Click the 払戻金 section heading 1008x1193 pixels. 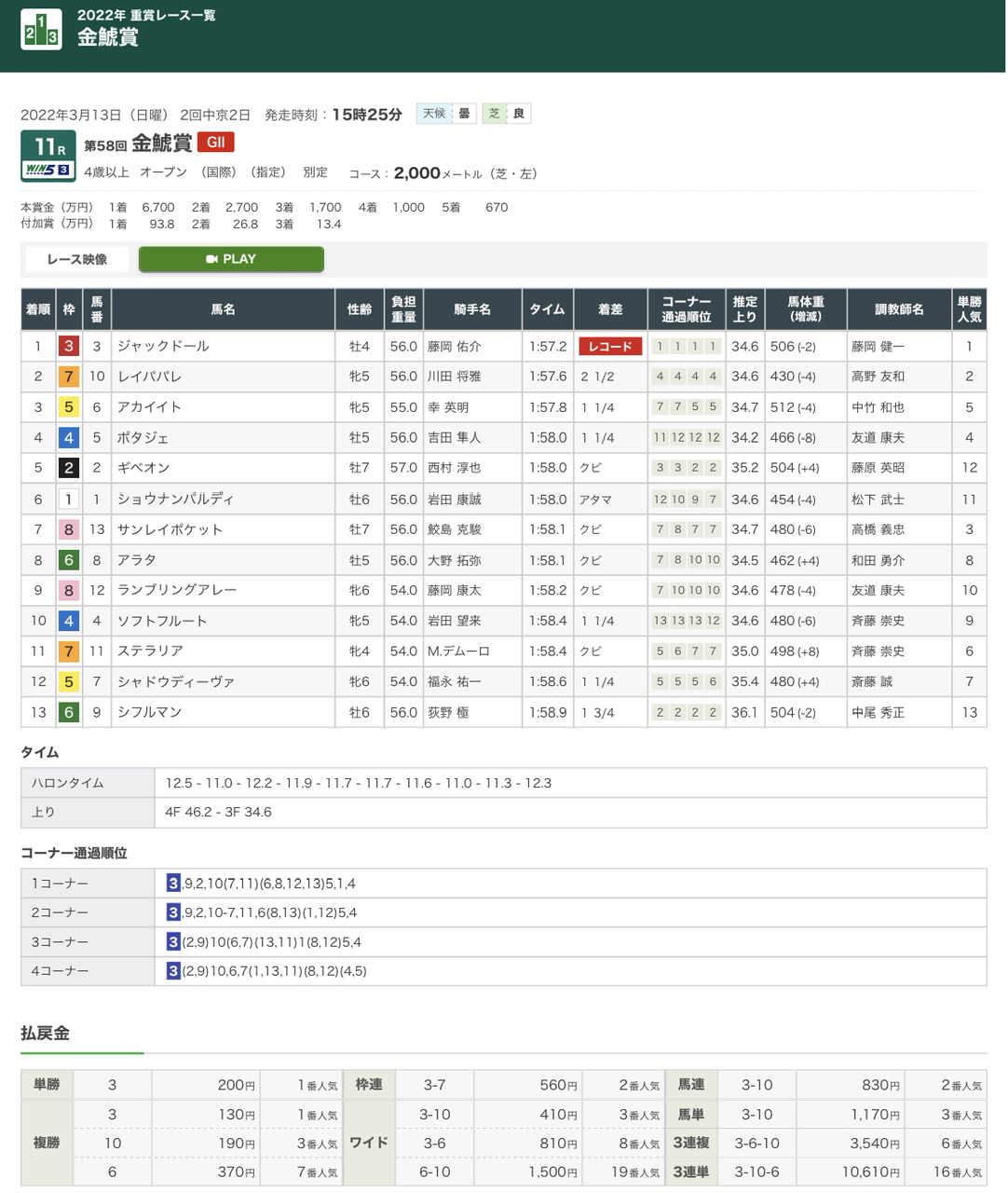click(x=46, y=1033)
